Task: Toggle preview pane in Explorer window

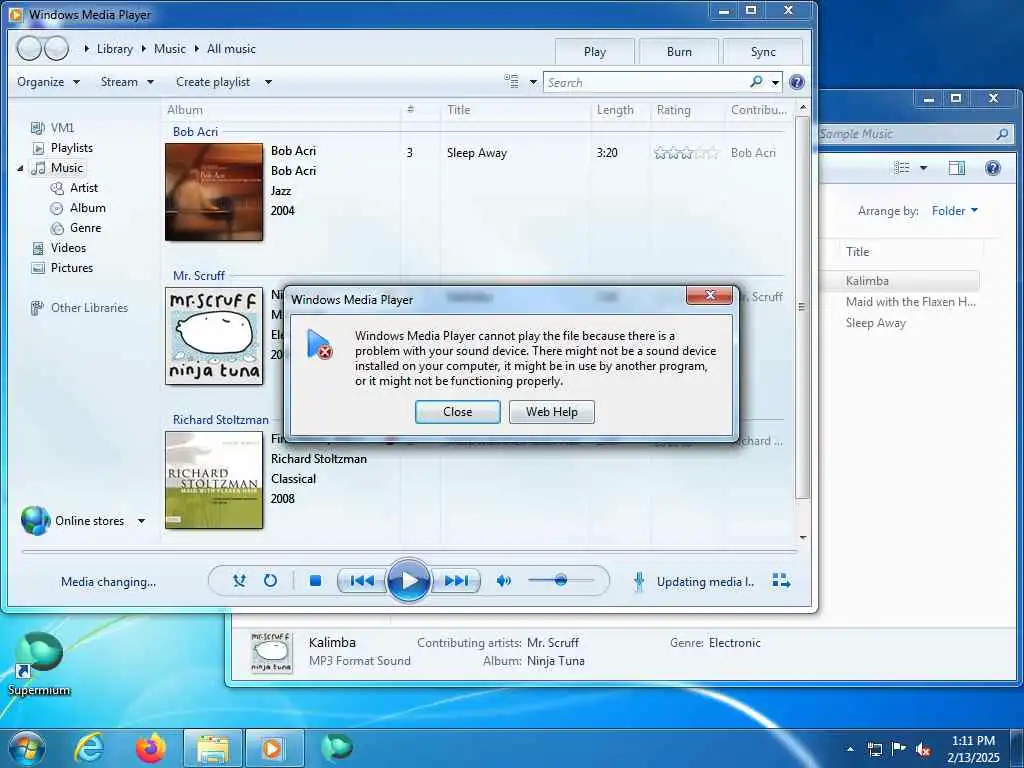Action: coord(957,168)
